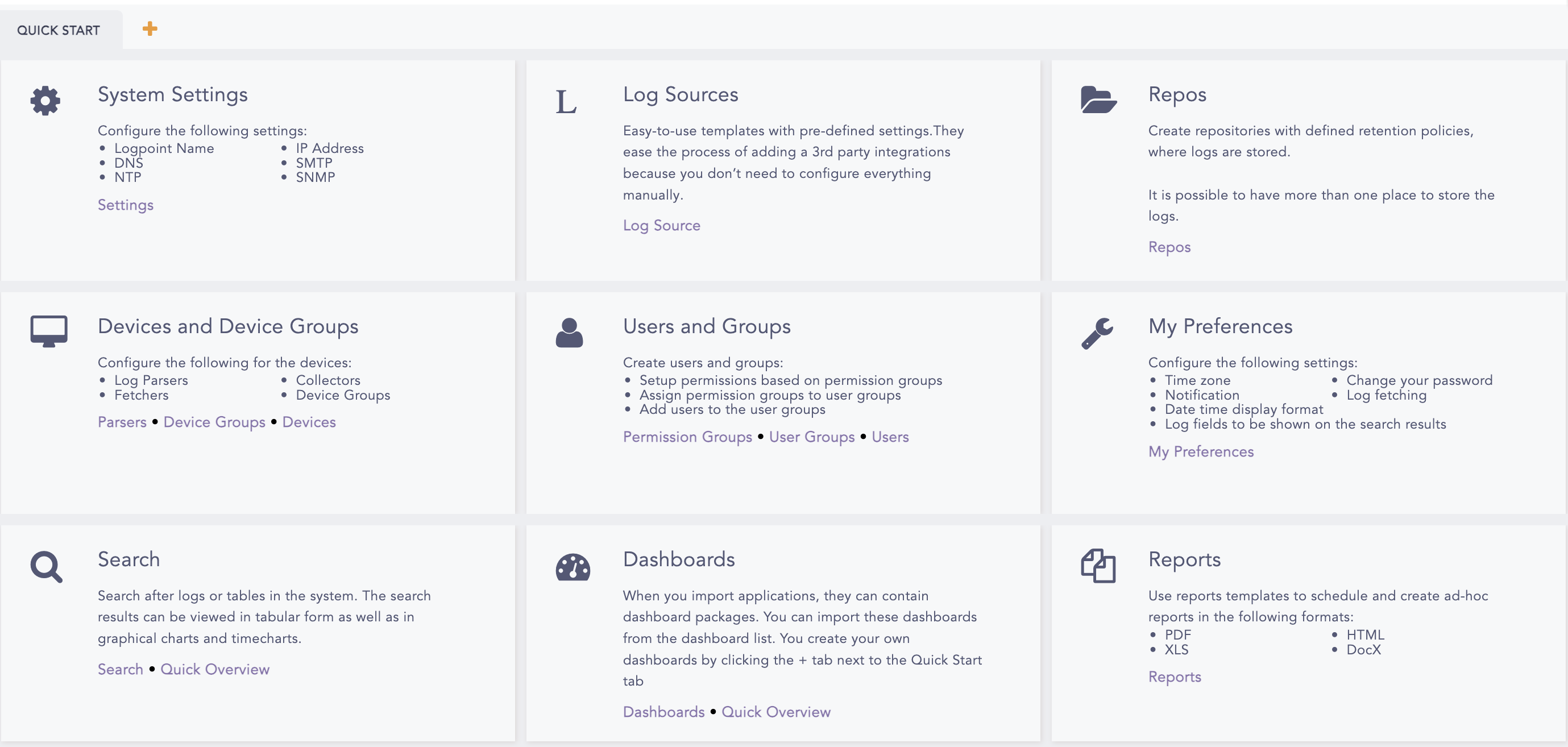The width and height of the screenshot is (1568, 747).
Task: Add a new dashboard tab with plus
Action: point(150,28)
